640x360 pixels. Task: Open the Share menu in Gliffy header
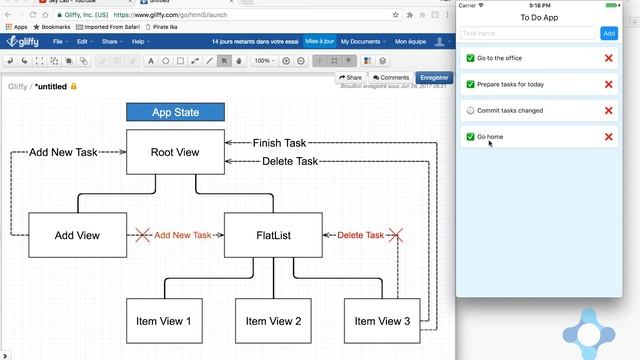tap(112, 42)
